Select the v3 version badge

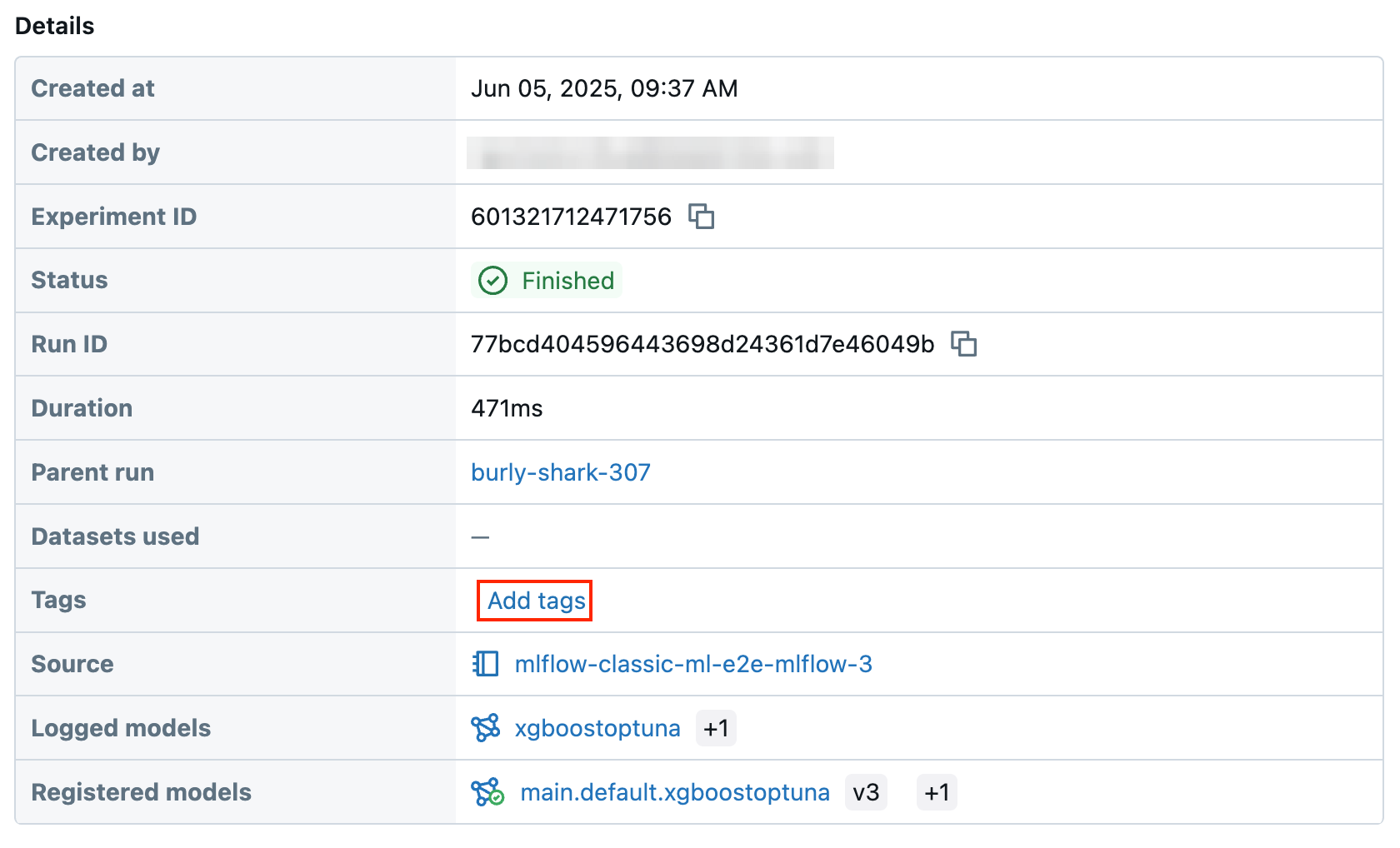click(x=866, y=792)
